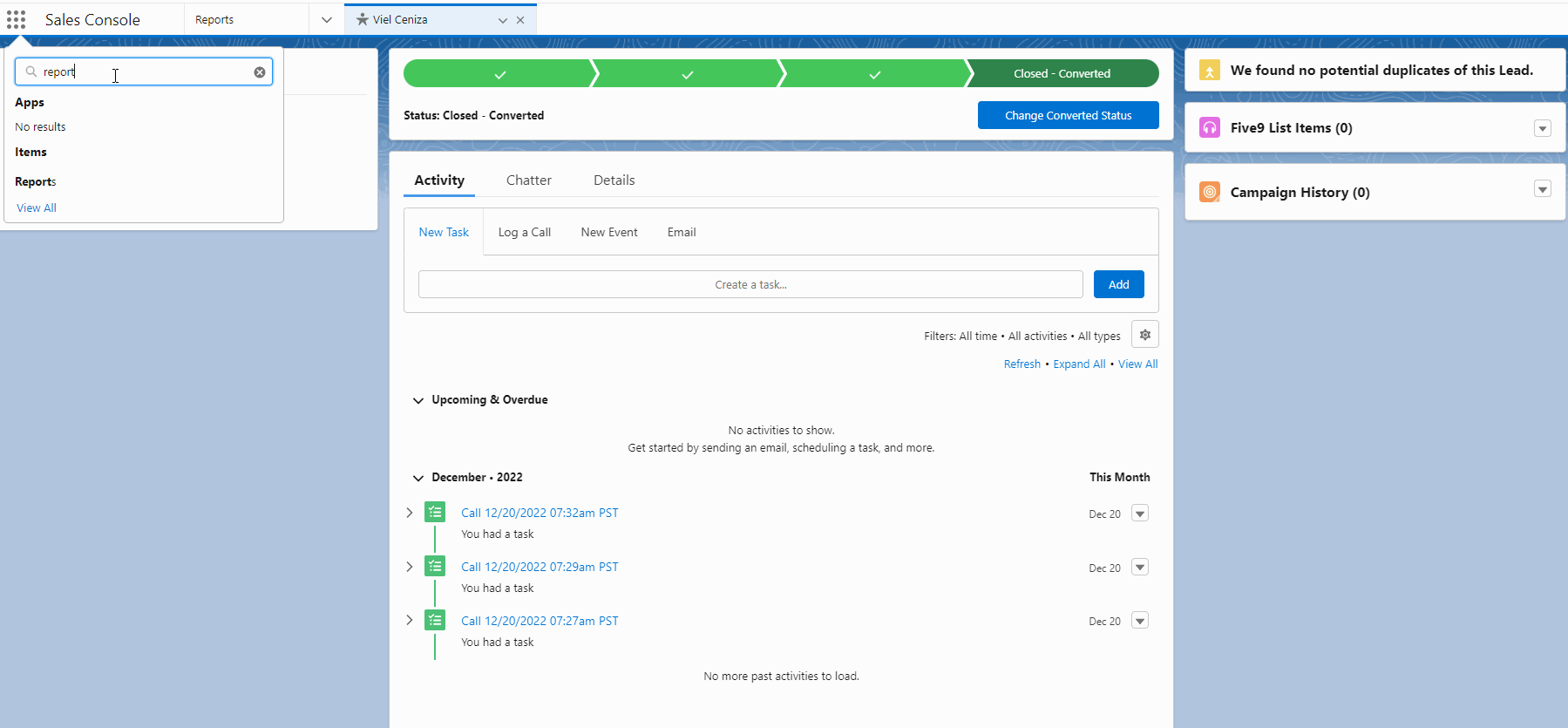The height and width of the screenshot is (728, 1568).
Task: Open the Reports navigation dropdown arrow
Action: point(327,19)
